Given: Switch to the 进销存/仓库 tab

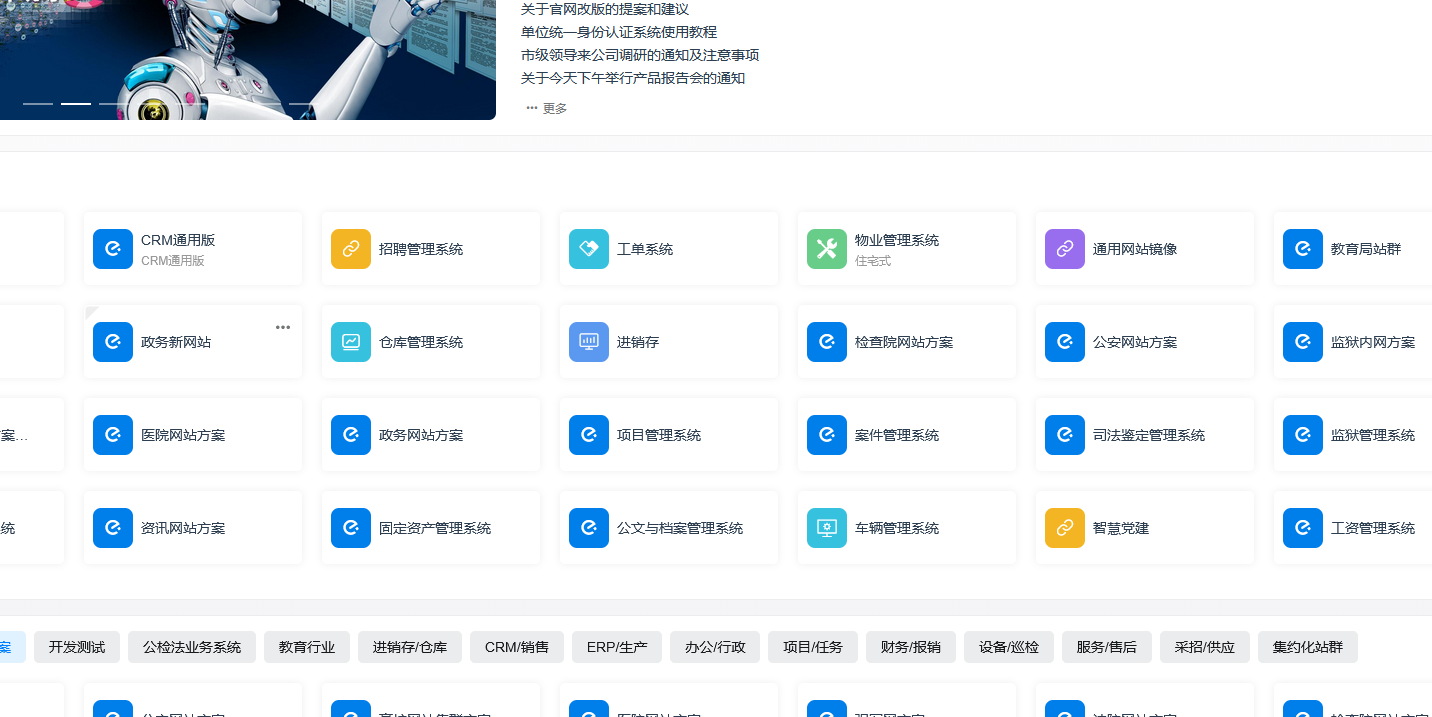Looking at the screenshot, I should (x=410, y=647).
